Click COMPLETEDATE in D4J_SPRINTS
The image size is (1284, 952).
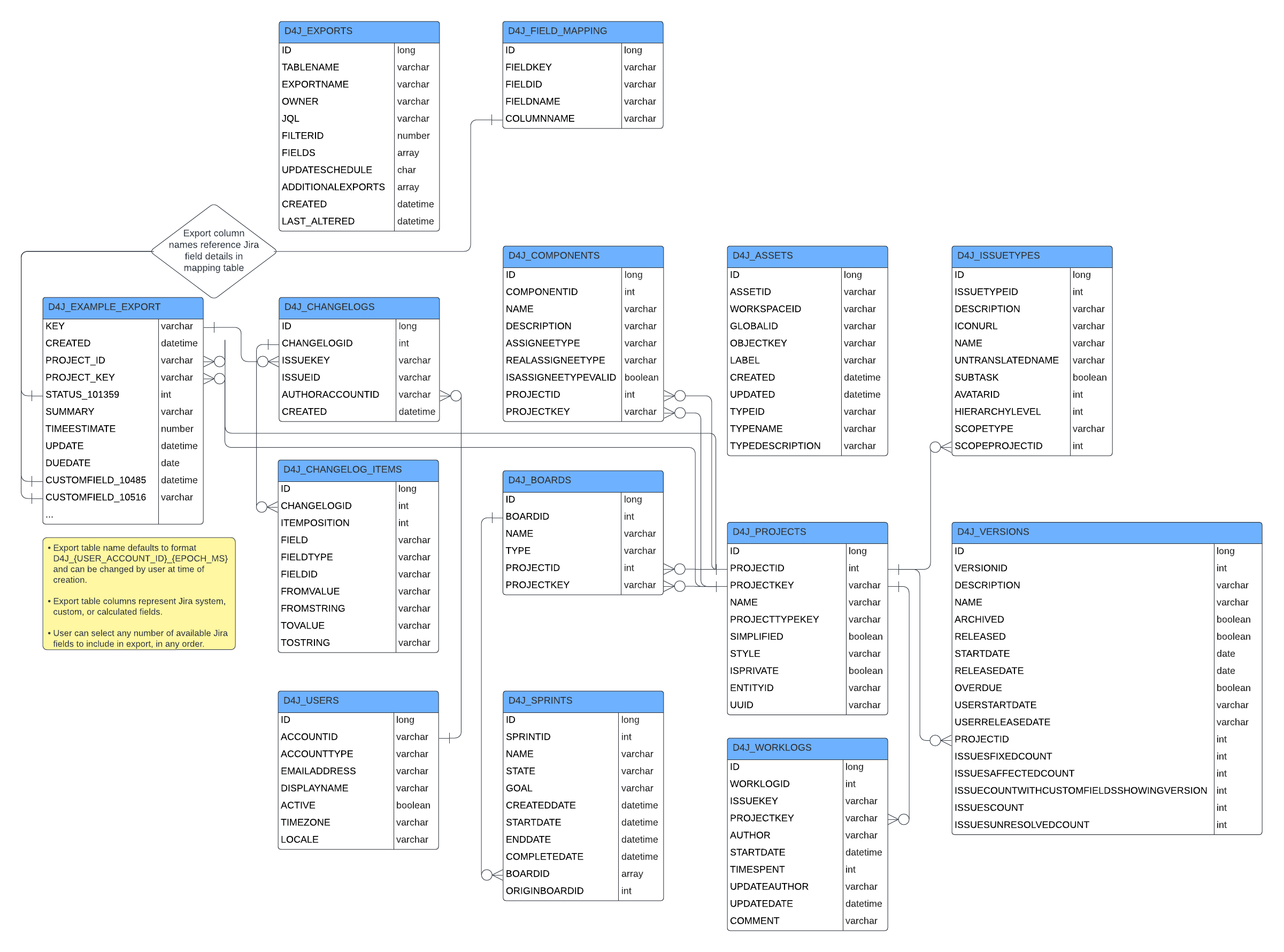(x=583, y=857)
